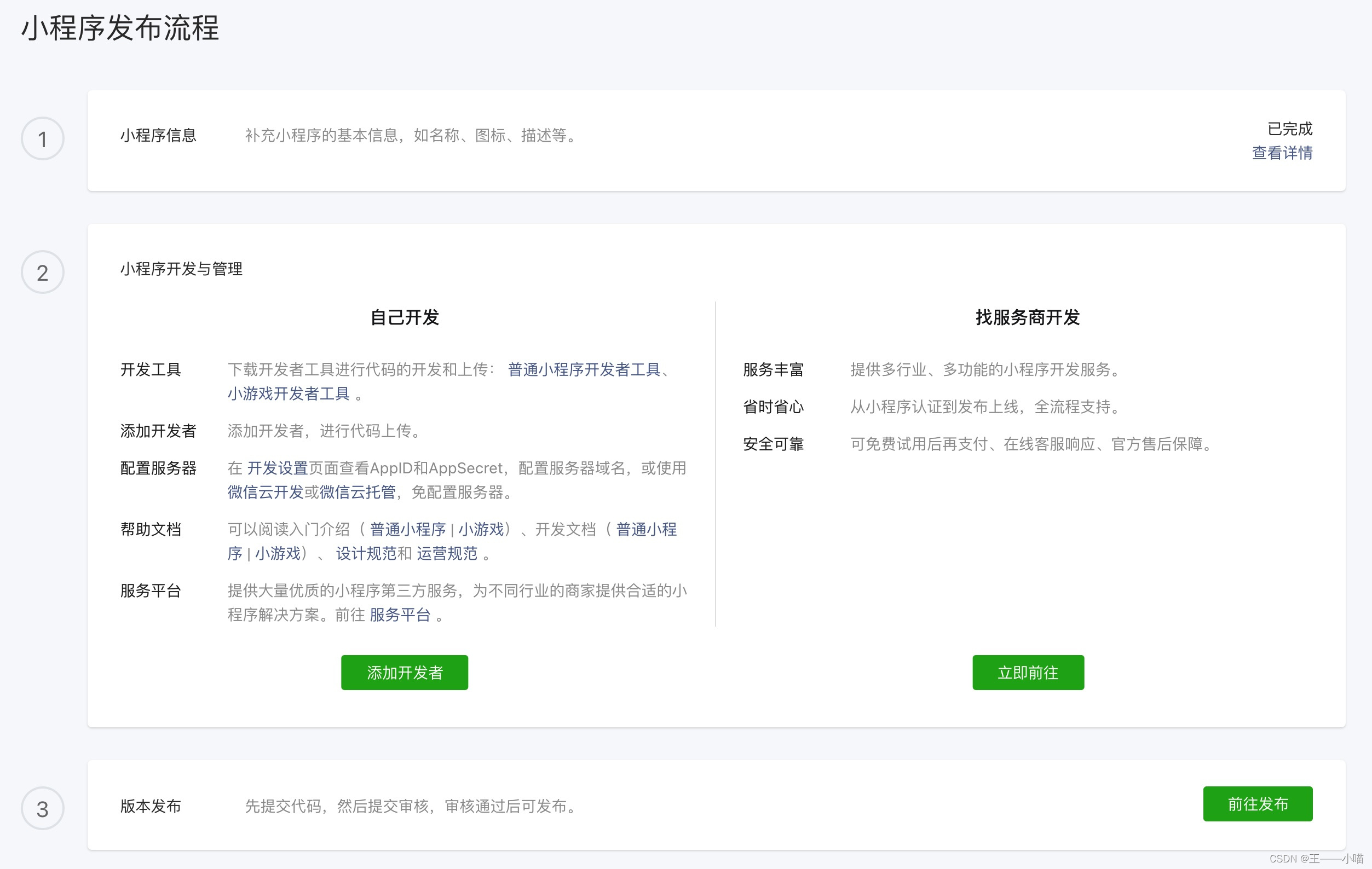Screen dimensions: 1372x869
Task: Open first 普通小程序 intro link
Action: pos(407,530)
